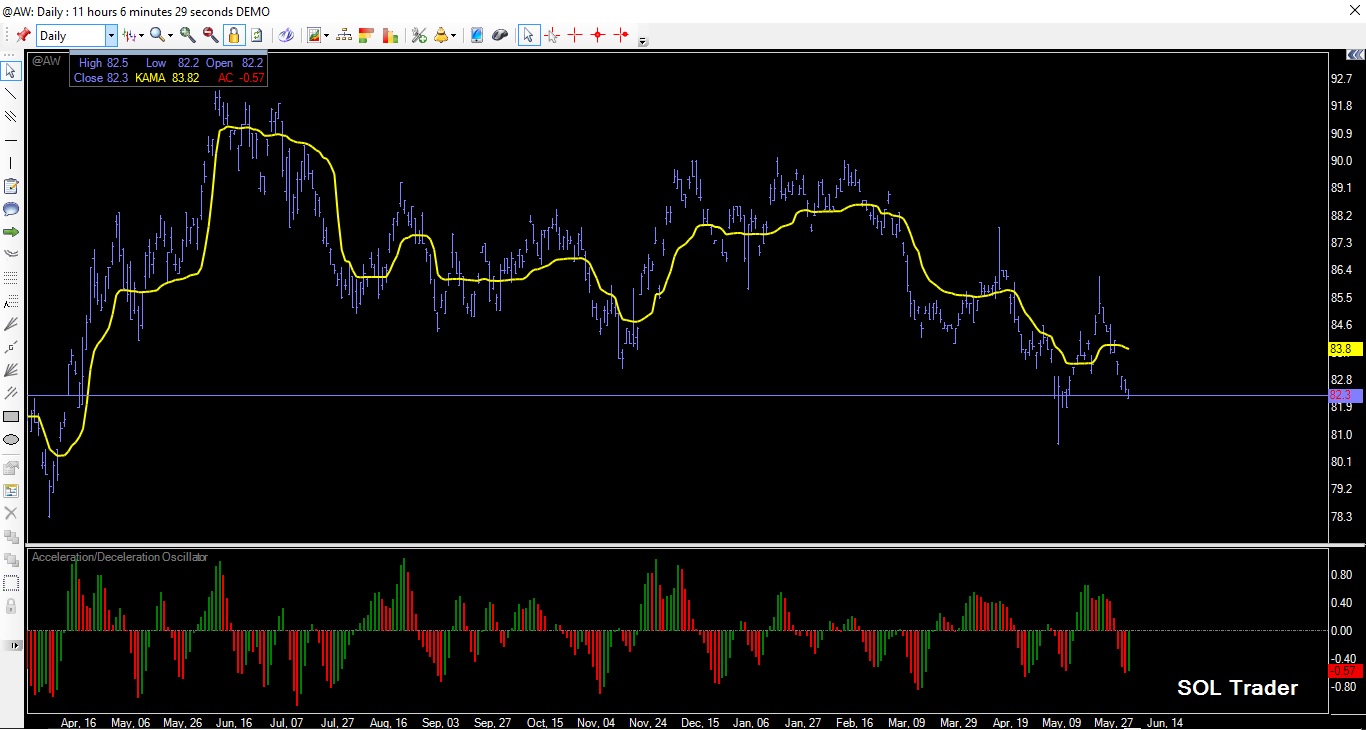Select the curved arc drawing tool
The image size is (1366, 730).
point(11,255)
